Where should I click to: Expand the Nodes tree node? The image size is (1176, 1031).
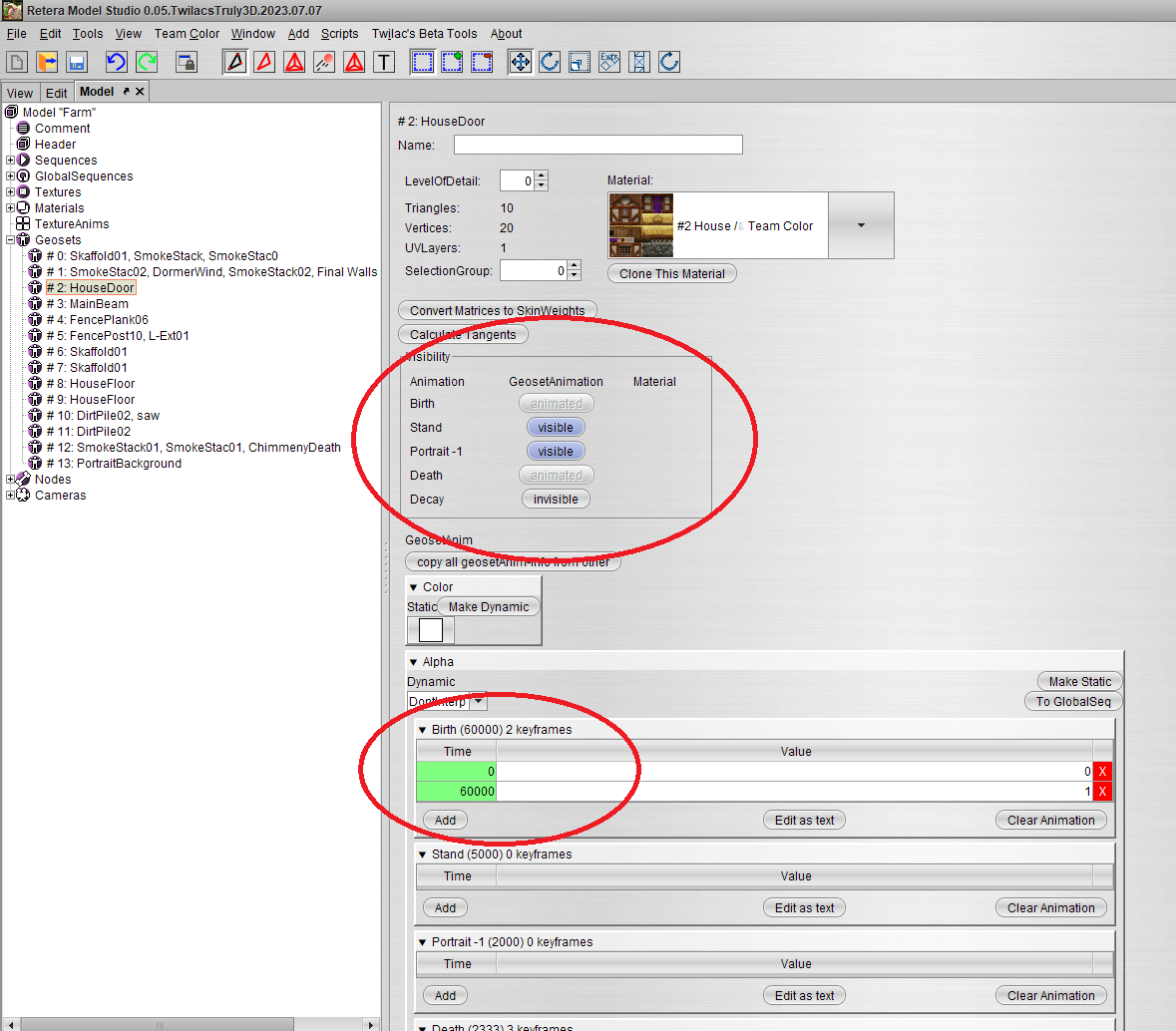tap(11, 480)
